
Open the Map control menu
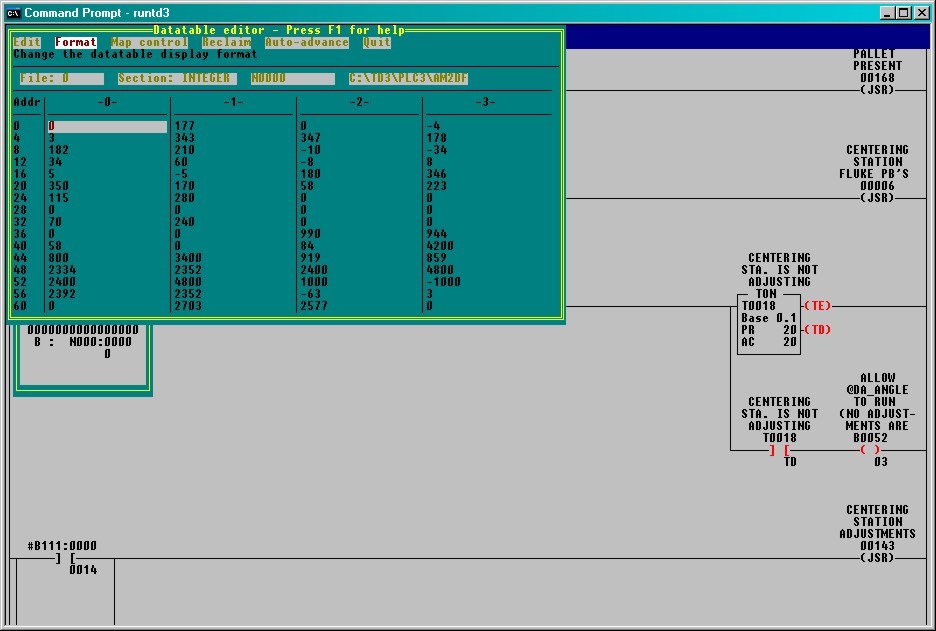point(149,42)
